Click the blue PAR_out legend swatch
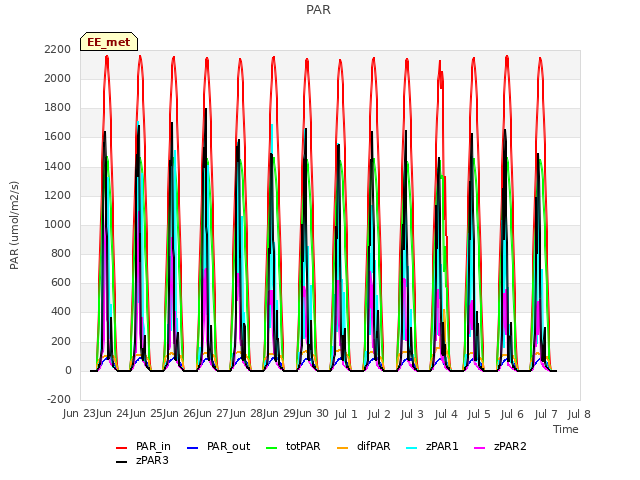 tap(192, 448)
